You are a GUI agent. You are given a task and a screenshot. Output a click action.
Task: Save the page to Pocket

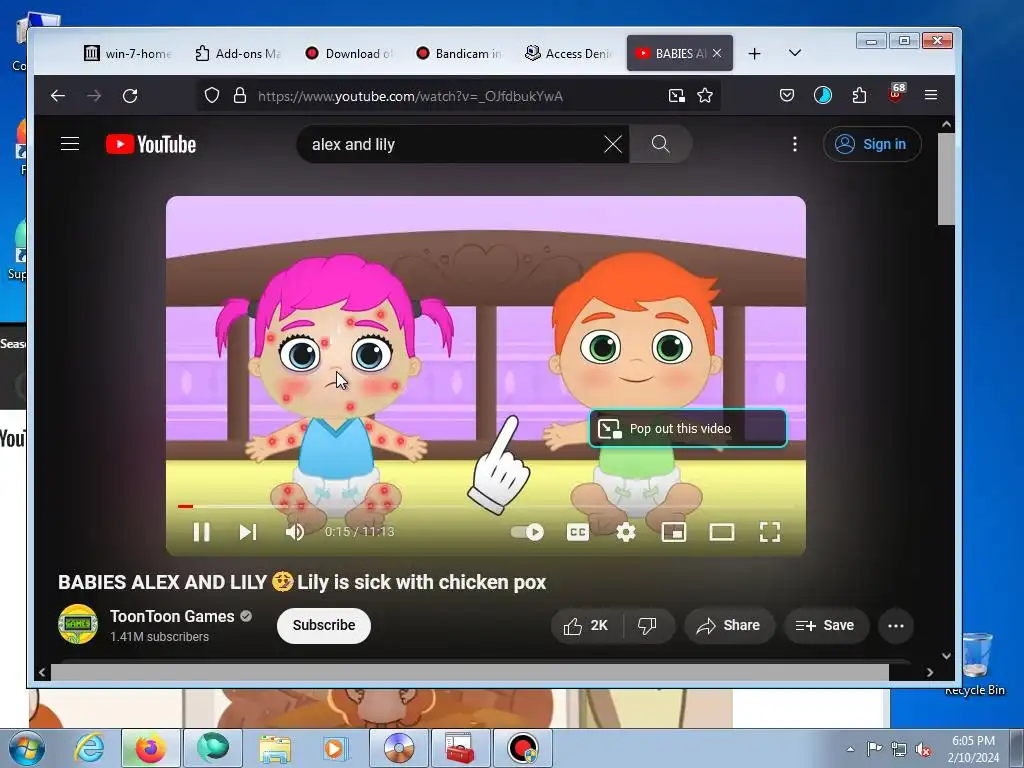[x=787, y=96]
